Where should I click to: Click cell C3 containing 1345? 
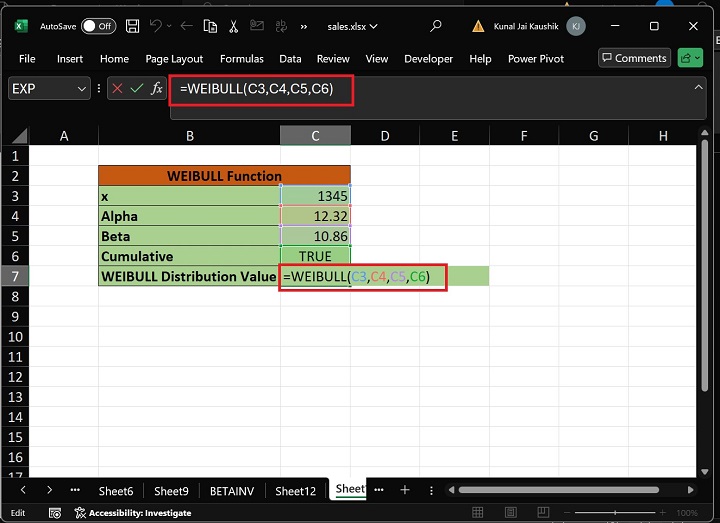click(315, 196)
